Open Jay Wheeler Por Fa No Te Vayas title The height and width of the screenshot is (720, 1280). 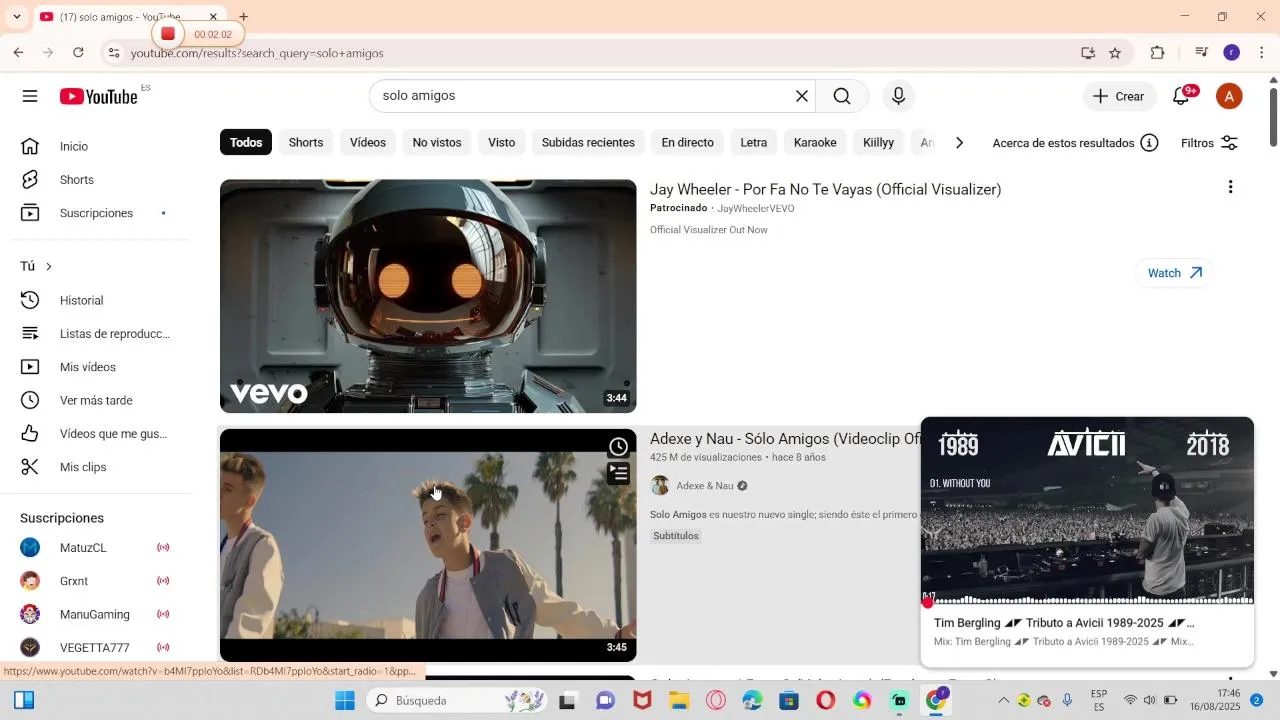(825, 189)
